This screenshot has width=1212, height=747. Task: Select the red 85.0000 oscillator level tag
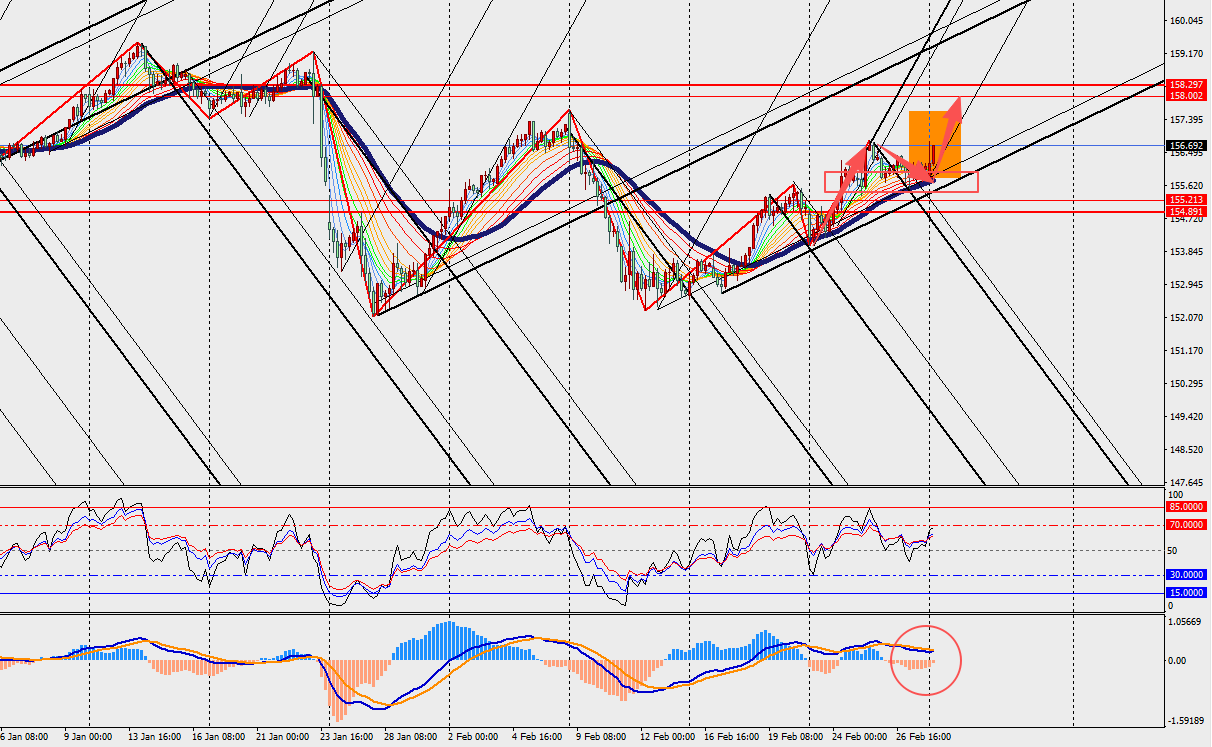(x=1186, y=507)
